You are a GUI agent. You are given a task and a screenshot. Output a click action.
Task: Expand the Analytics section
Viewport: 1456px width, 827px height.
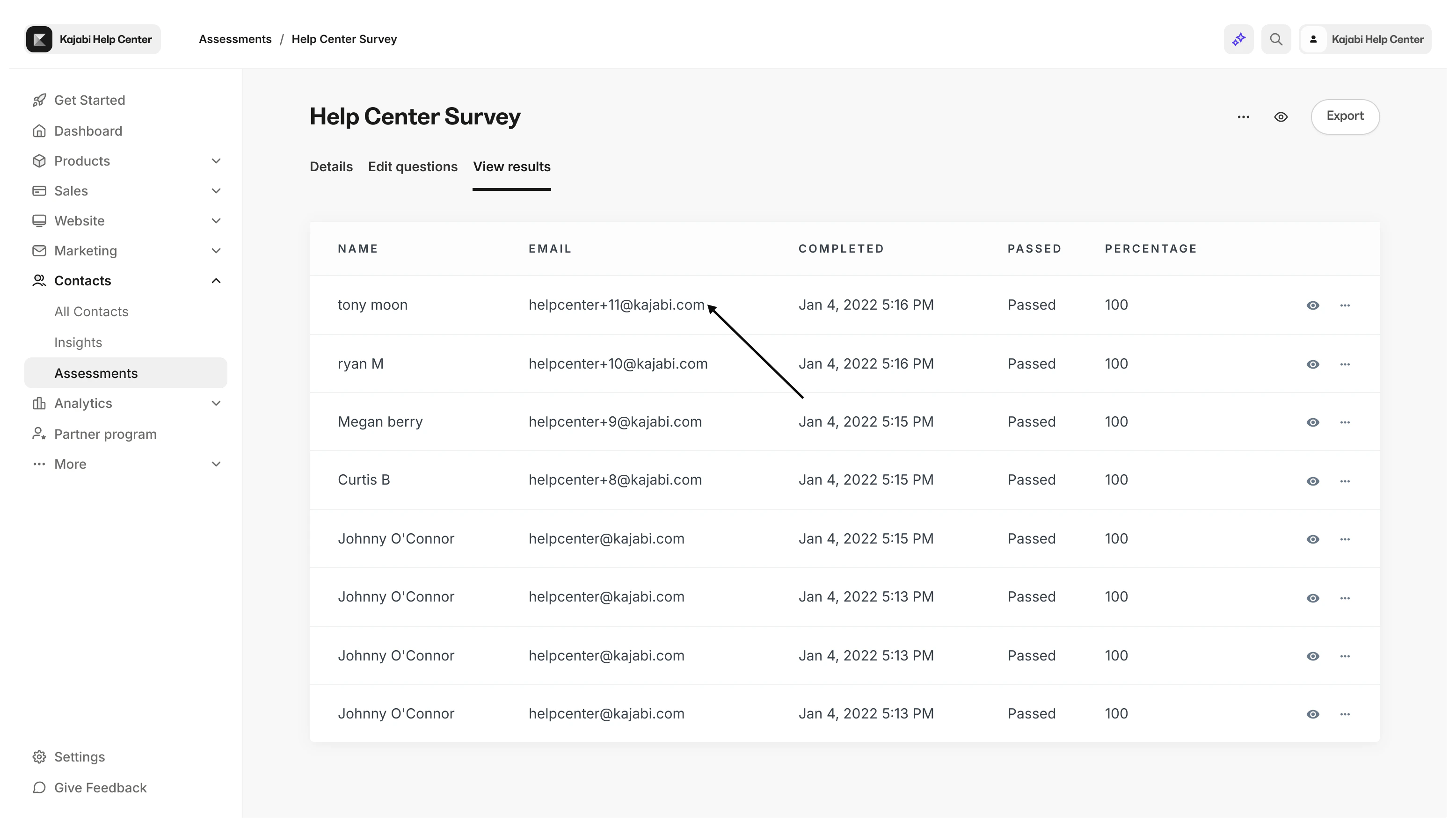(216, 403)
